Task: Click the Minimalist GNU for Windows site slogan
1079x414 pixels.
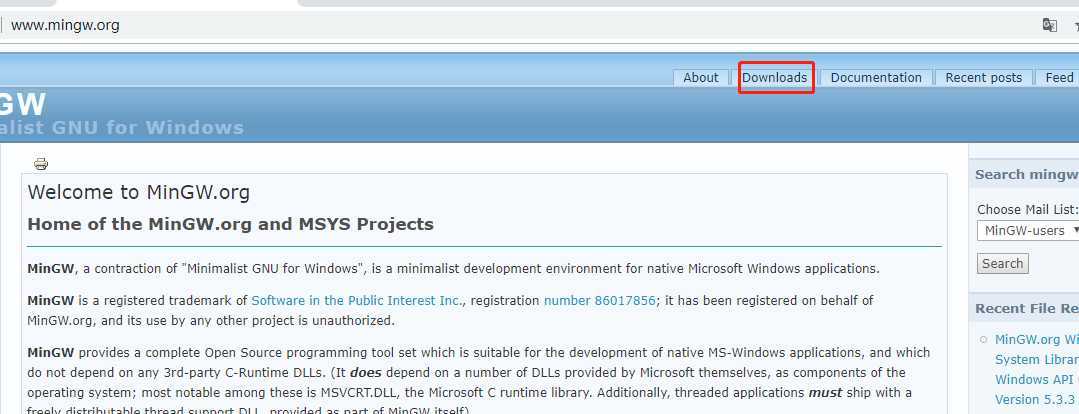Action: tap(122, 128)
